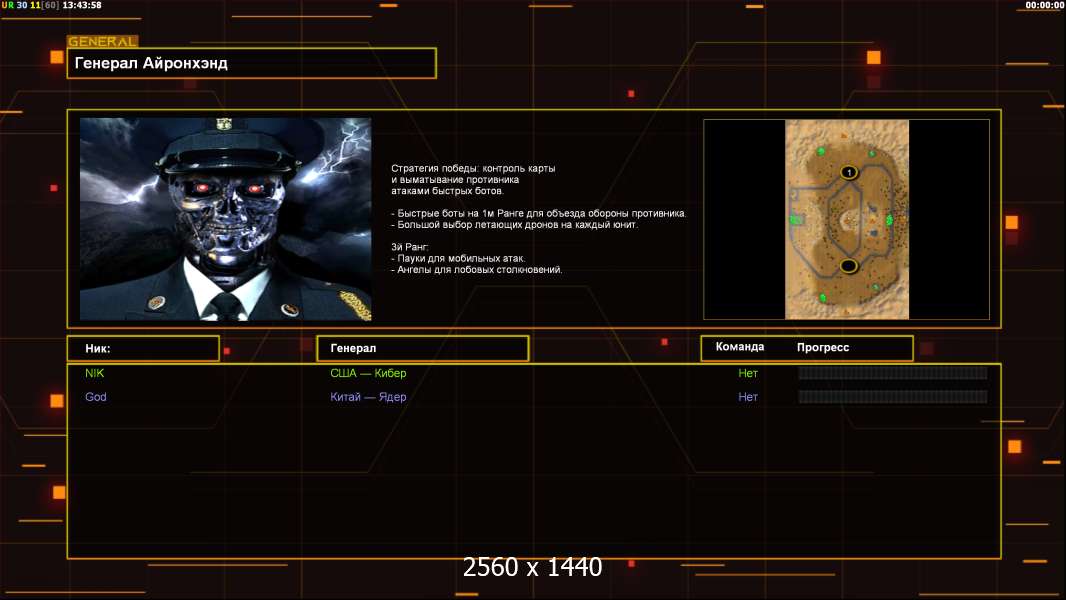Click the 'Нет' team value in the NIK row

coord(748,373)
